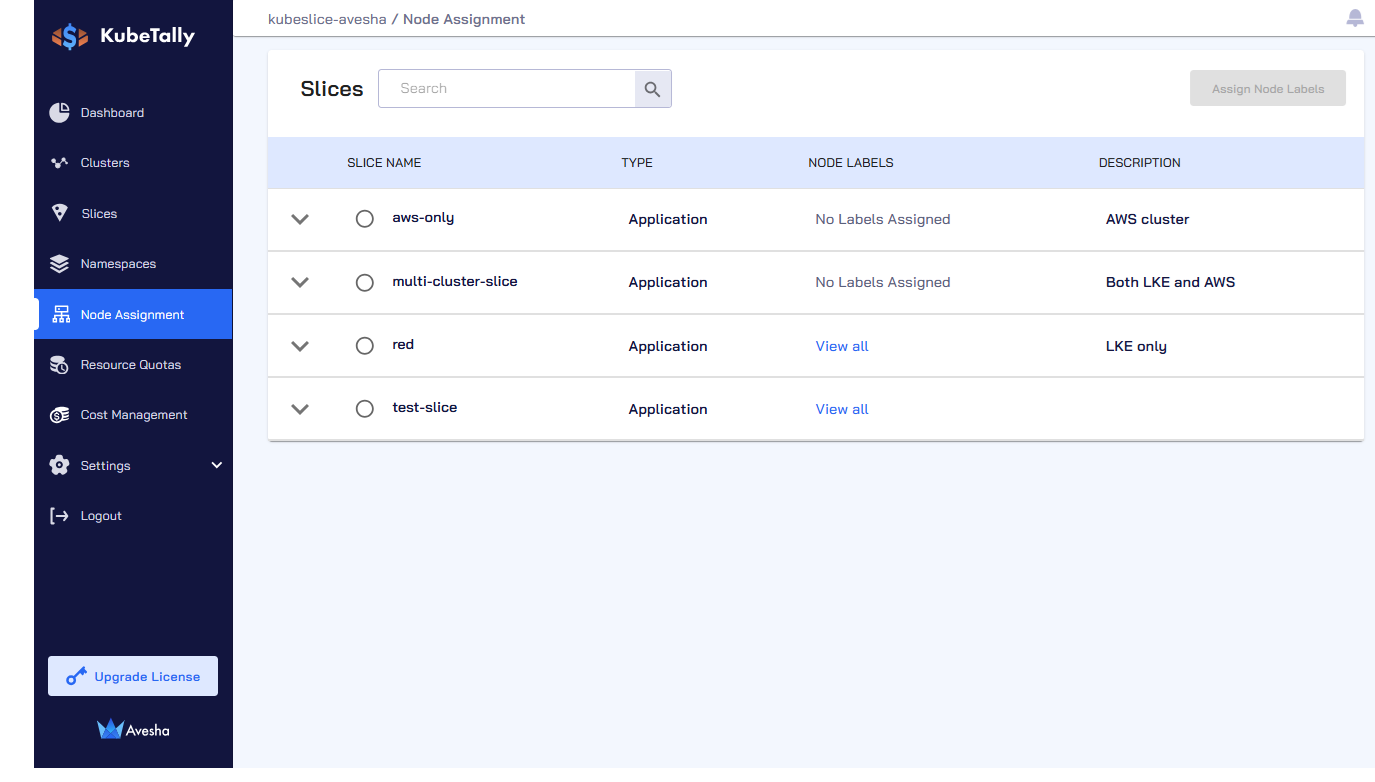Click the search magnifier button
This screenshot has height=782, width=1375.
pos(653,89)
